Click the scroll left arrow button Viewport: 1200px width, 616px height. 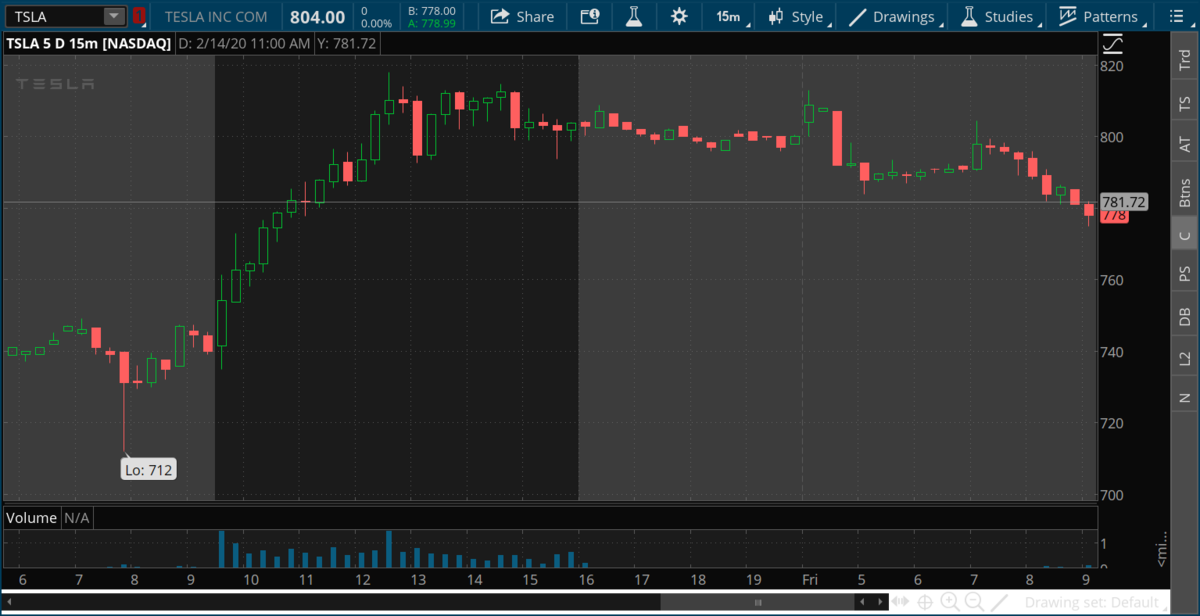[x=863, y=602]
